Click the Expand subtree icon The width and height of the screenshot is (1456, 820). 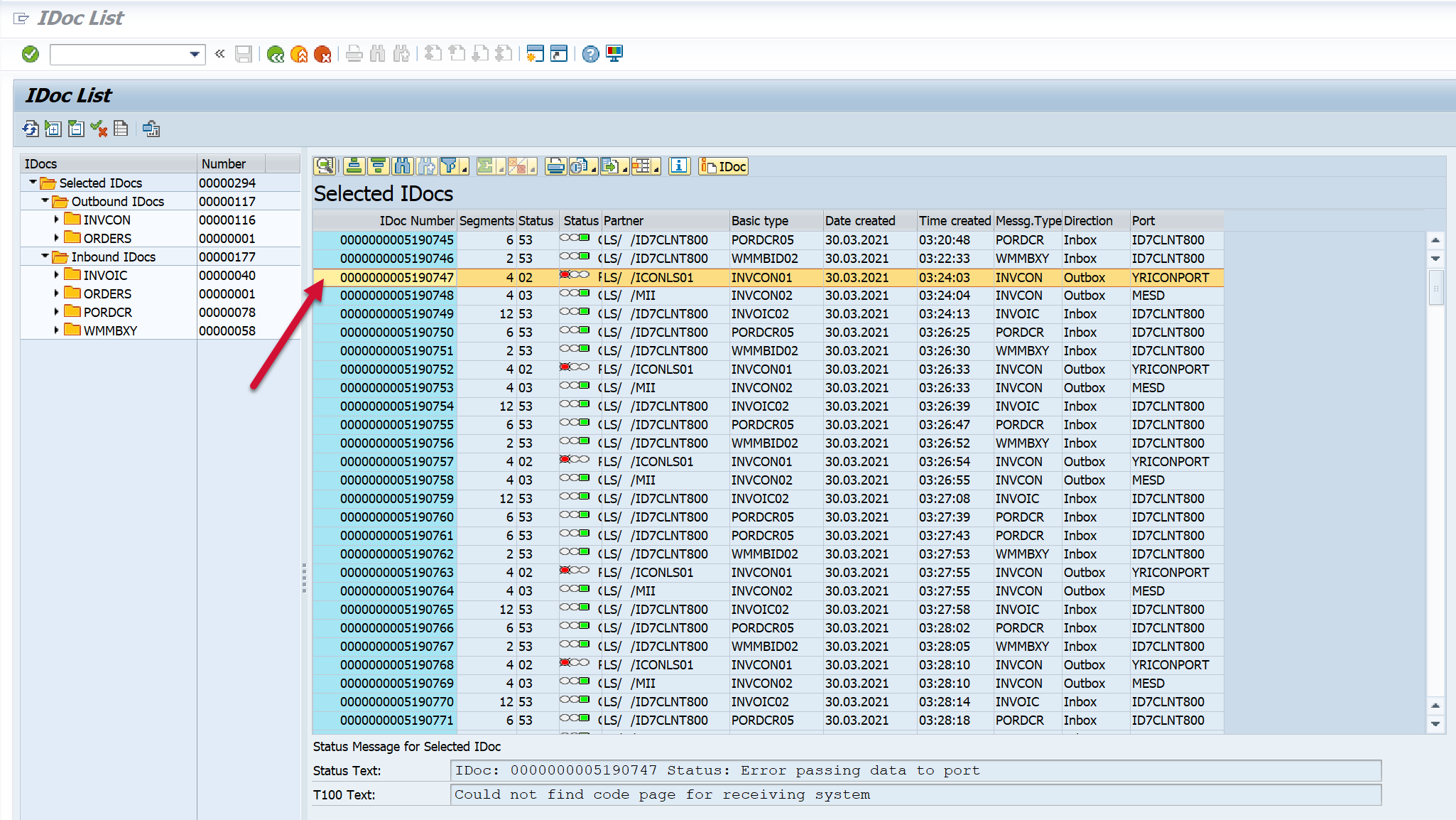pyautogui.click(x=53, y=129)
